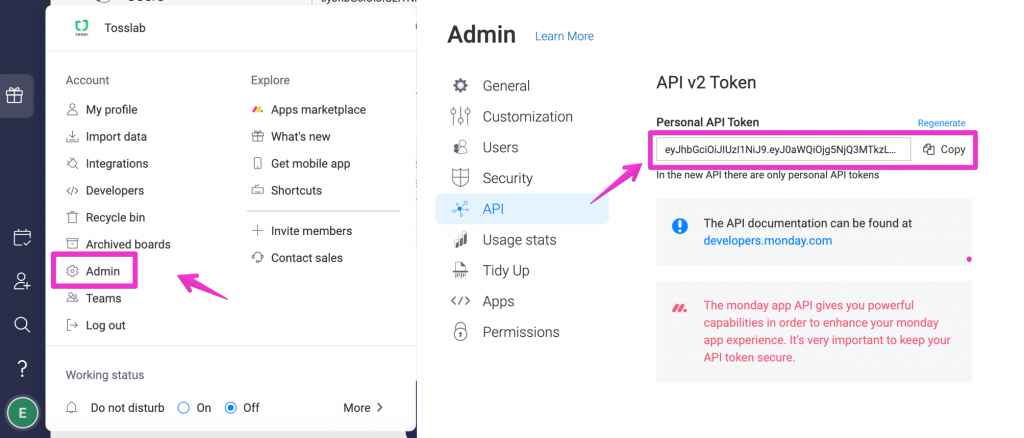1024x438 pixels.
Task: Click the My profile person icon
Action: point(72,110)
